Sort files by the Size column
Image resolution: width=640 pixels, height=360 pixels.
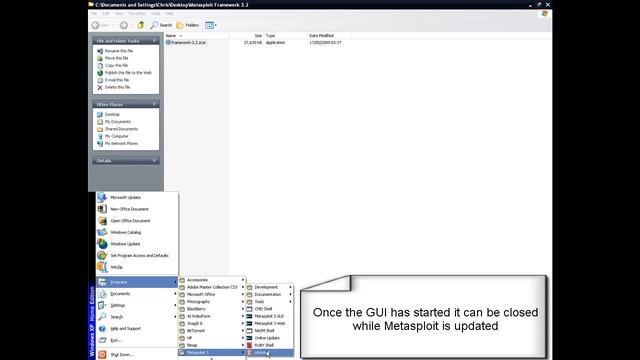(247, 36)
